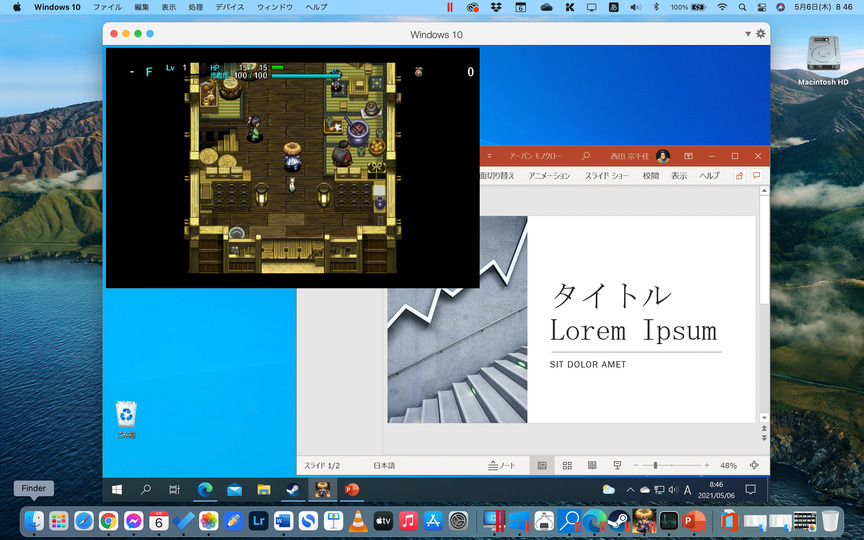Image resolution: width=864 pixels, height=540 pixels.
Task: Toggle PowerPoint ribbon display options
Action: tap(688, 156)
